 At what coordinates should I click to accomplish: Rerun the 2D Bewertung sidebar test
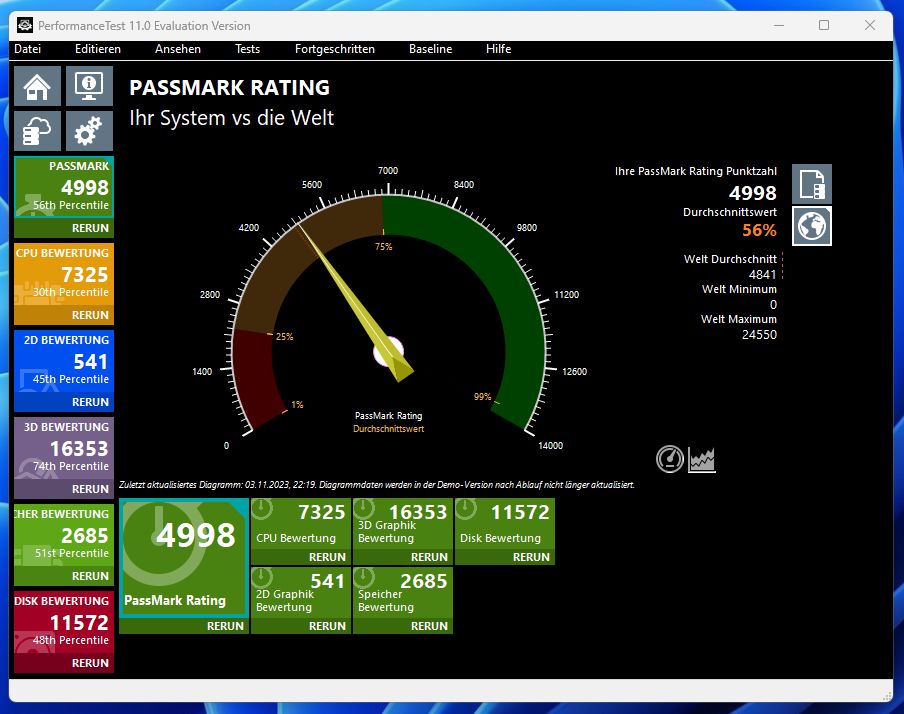click(64, 403)
